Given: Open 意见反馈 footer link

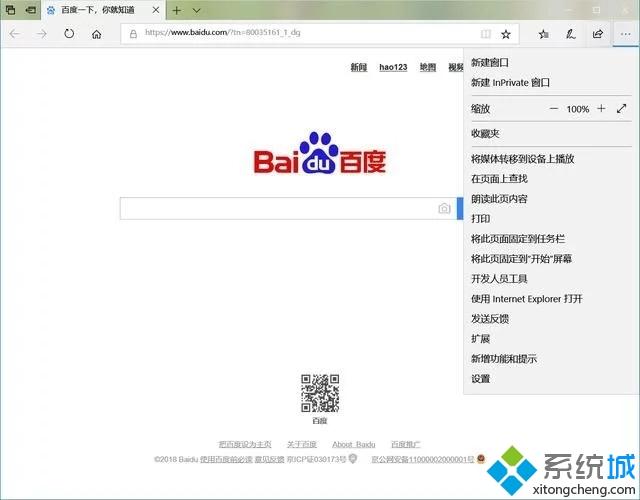Looking at the screenshot, I should [x=269, y=459].
